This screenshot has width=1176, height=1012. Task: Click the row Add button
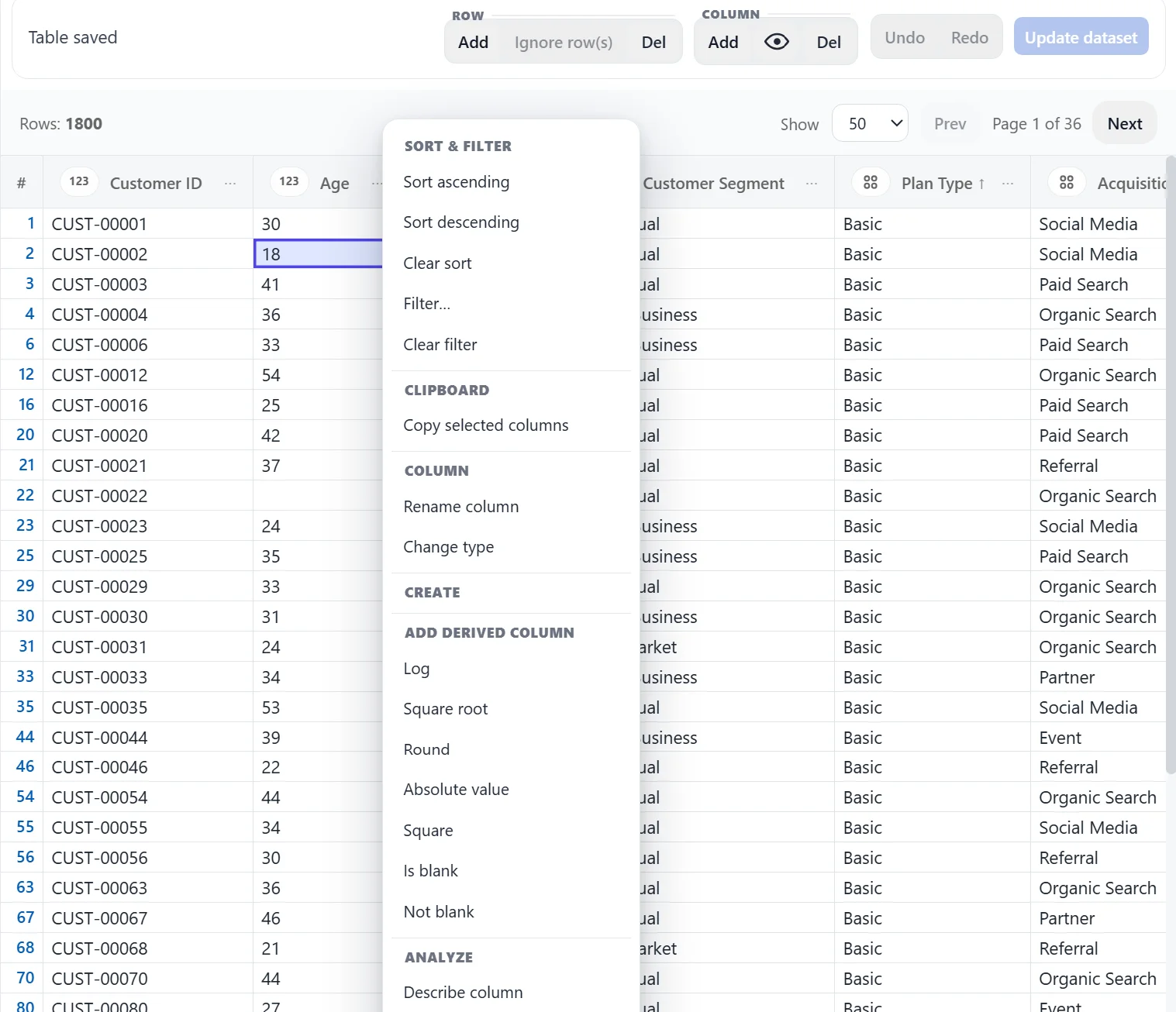click(x=473, y=42)
